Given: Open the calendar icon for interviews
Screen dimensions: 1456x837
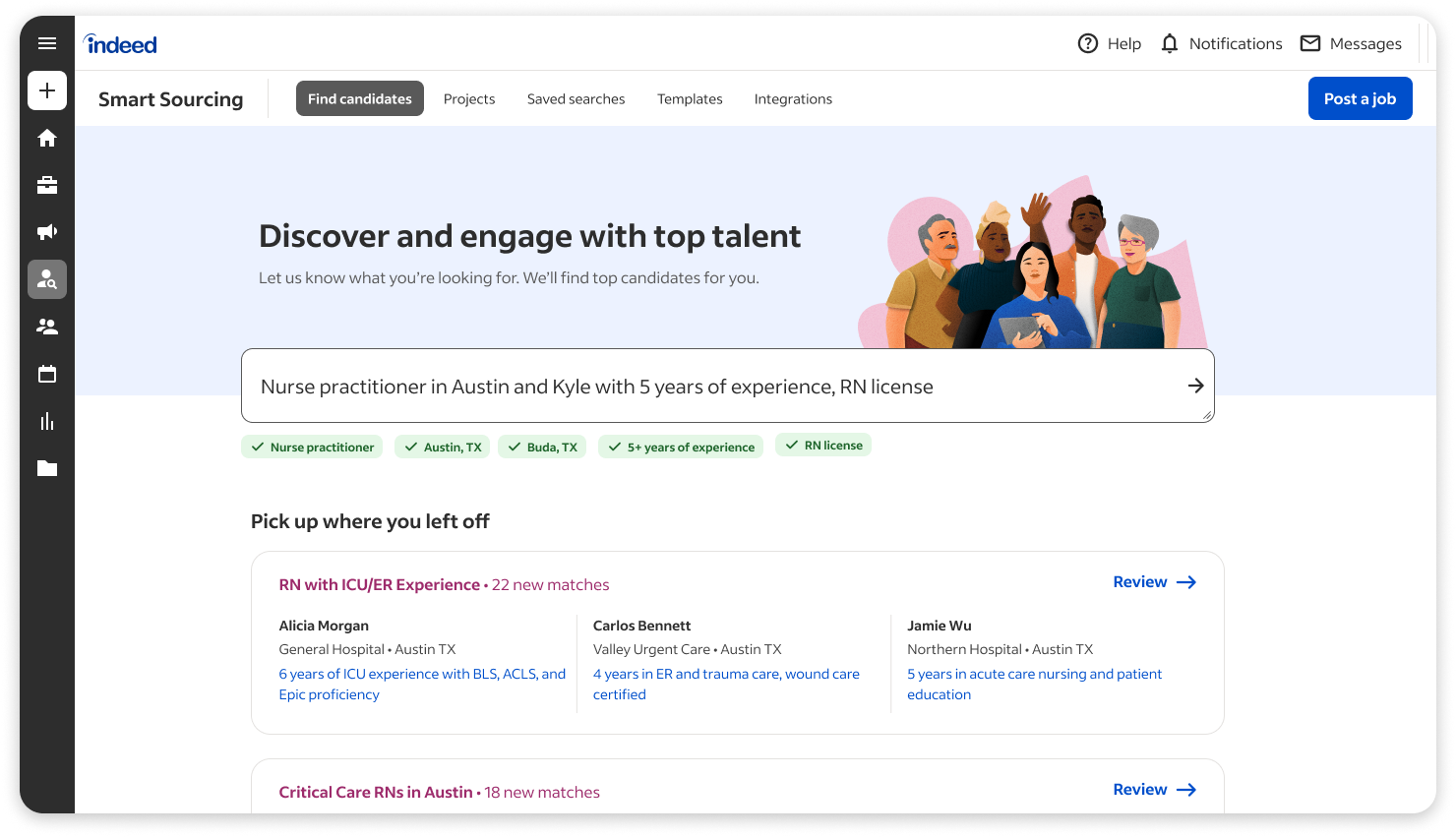Looking at the screenshot, I should pyautogui.click(x=46, y=374).
